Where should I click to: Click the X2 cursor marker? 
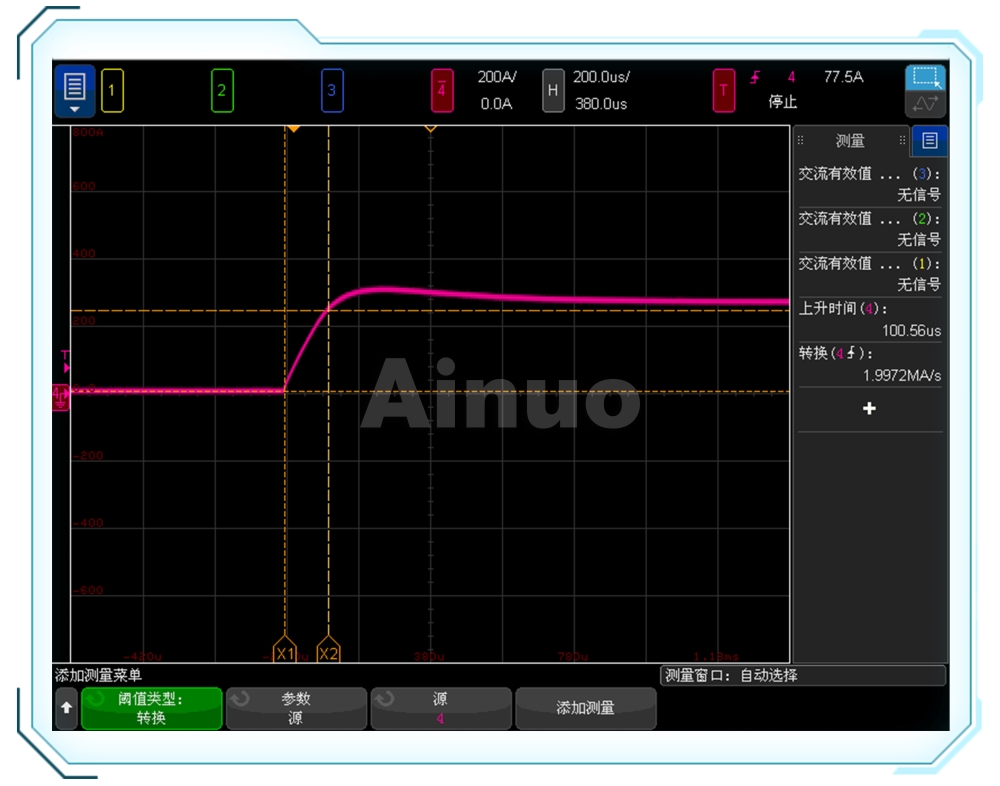pos(328,653)
